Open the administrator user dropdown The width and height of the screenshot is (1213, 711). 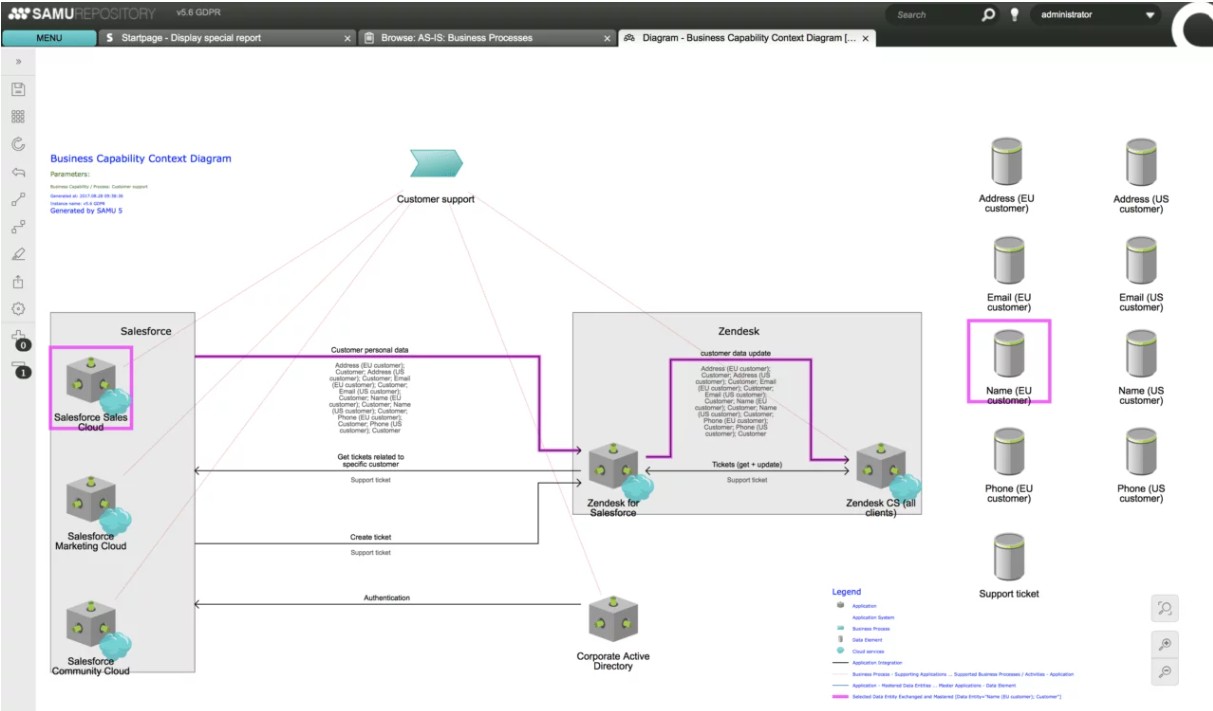(x=1150, y=15)
